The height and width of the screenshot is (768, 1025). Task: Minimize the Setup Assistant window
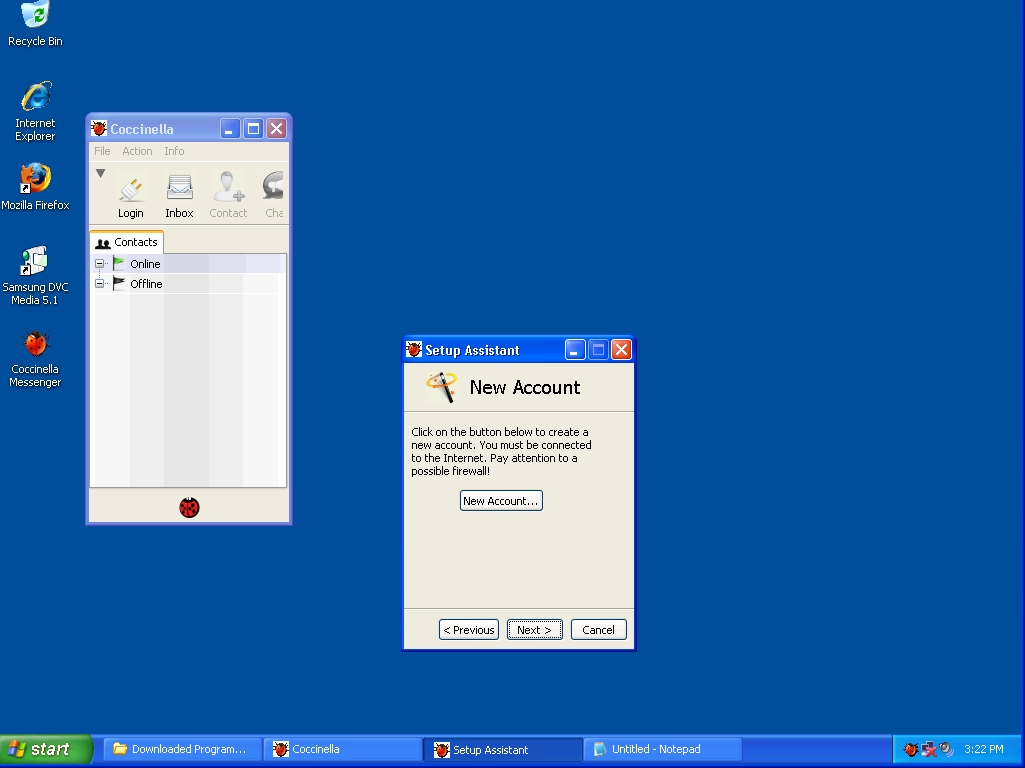coord(575,350)
